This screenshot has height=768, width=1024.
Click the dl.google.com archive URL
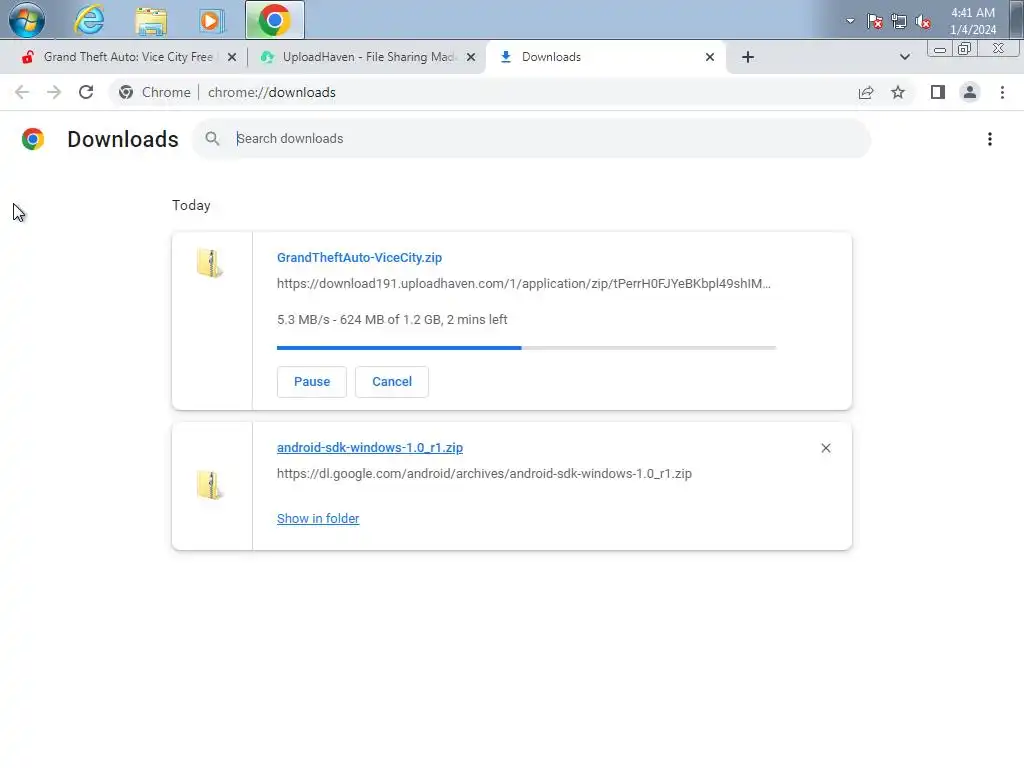point(484,473)
